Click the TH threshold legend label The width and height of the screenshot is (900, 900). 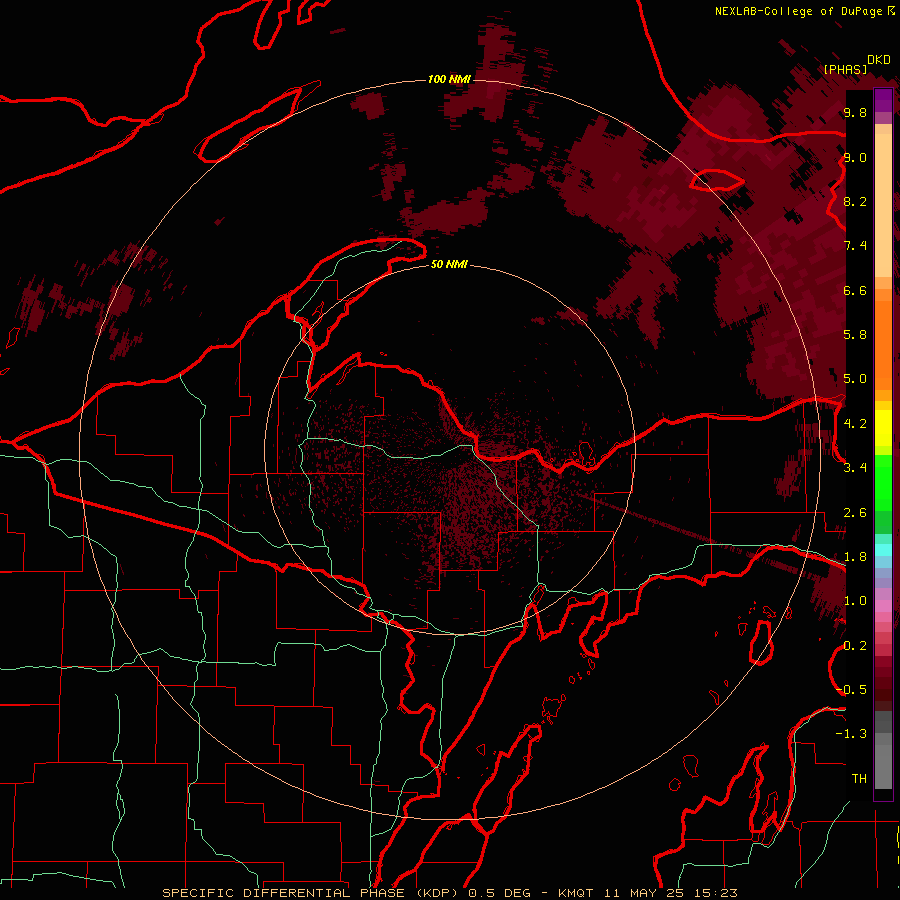[x=859, y=779]
